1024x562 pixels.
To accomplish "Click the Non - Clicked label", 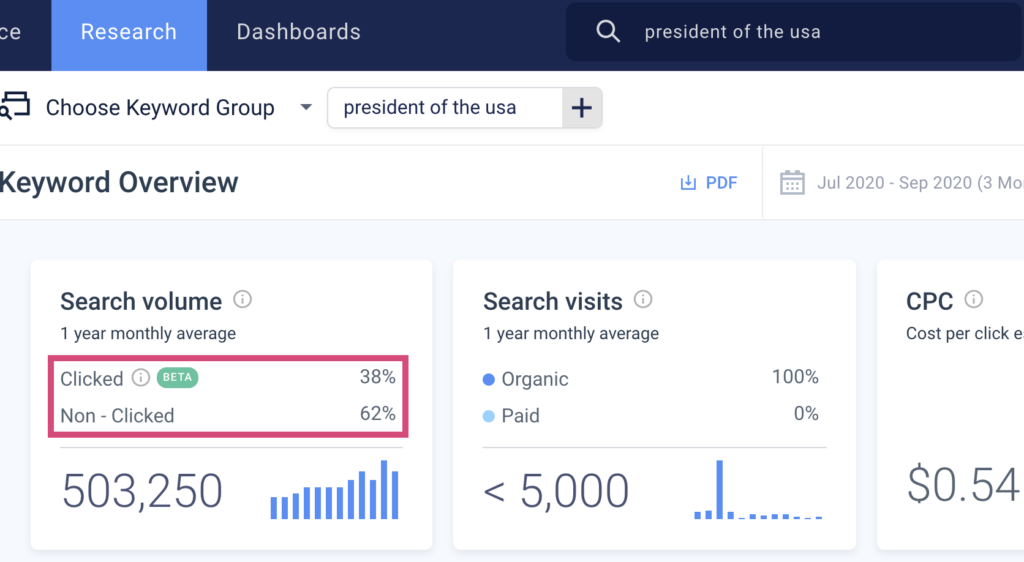I will coord(117,416).
